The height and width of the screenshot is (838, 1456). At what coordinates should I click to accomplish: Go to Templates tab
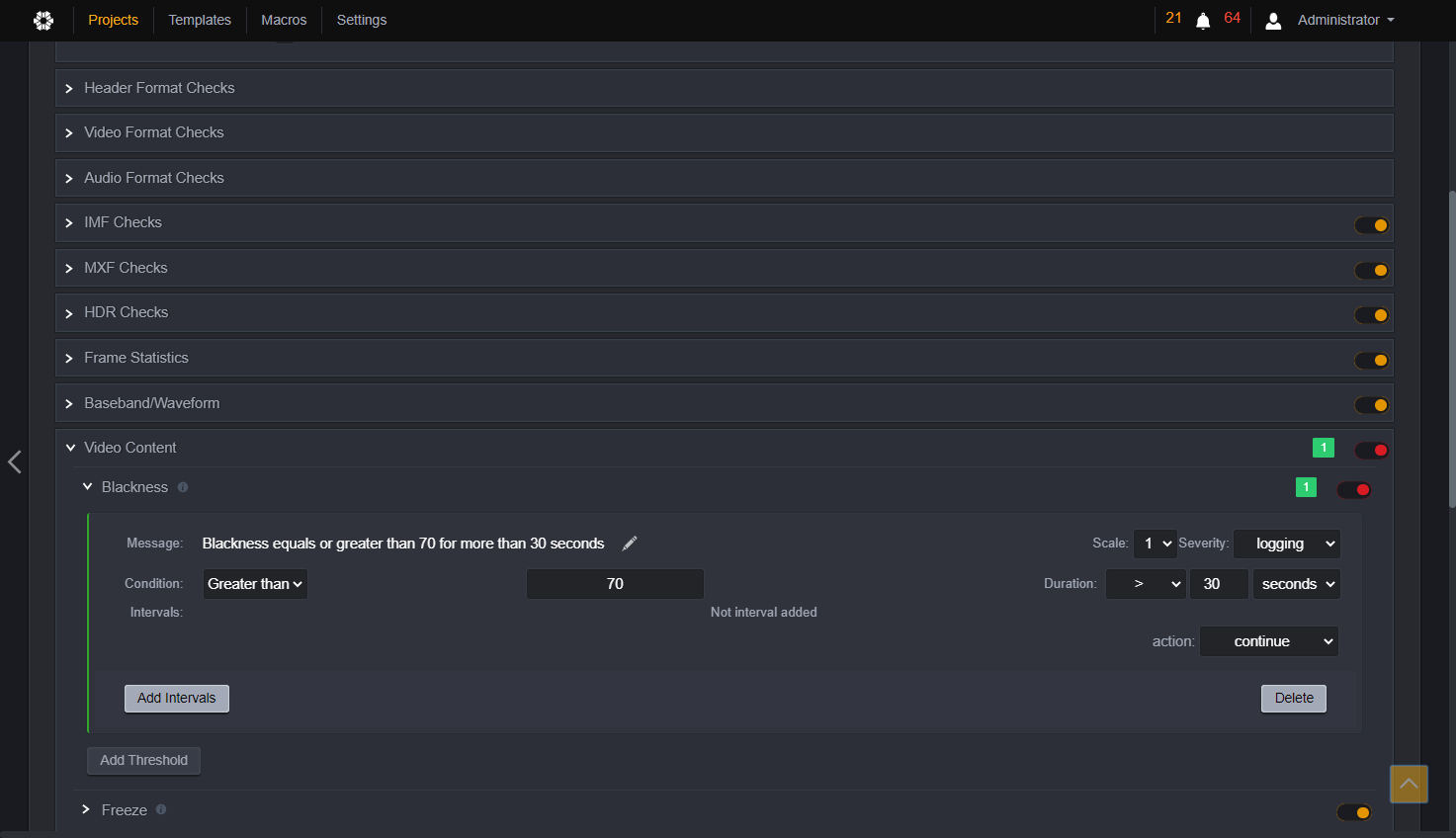coord(200,20)
